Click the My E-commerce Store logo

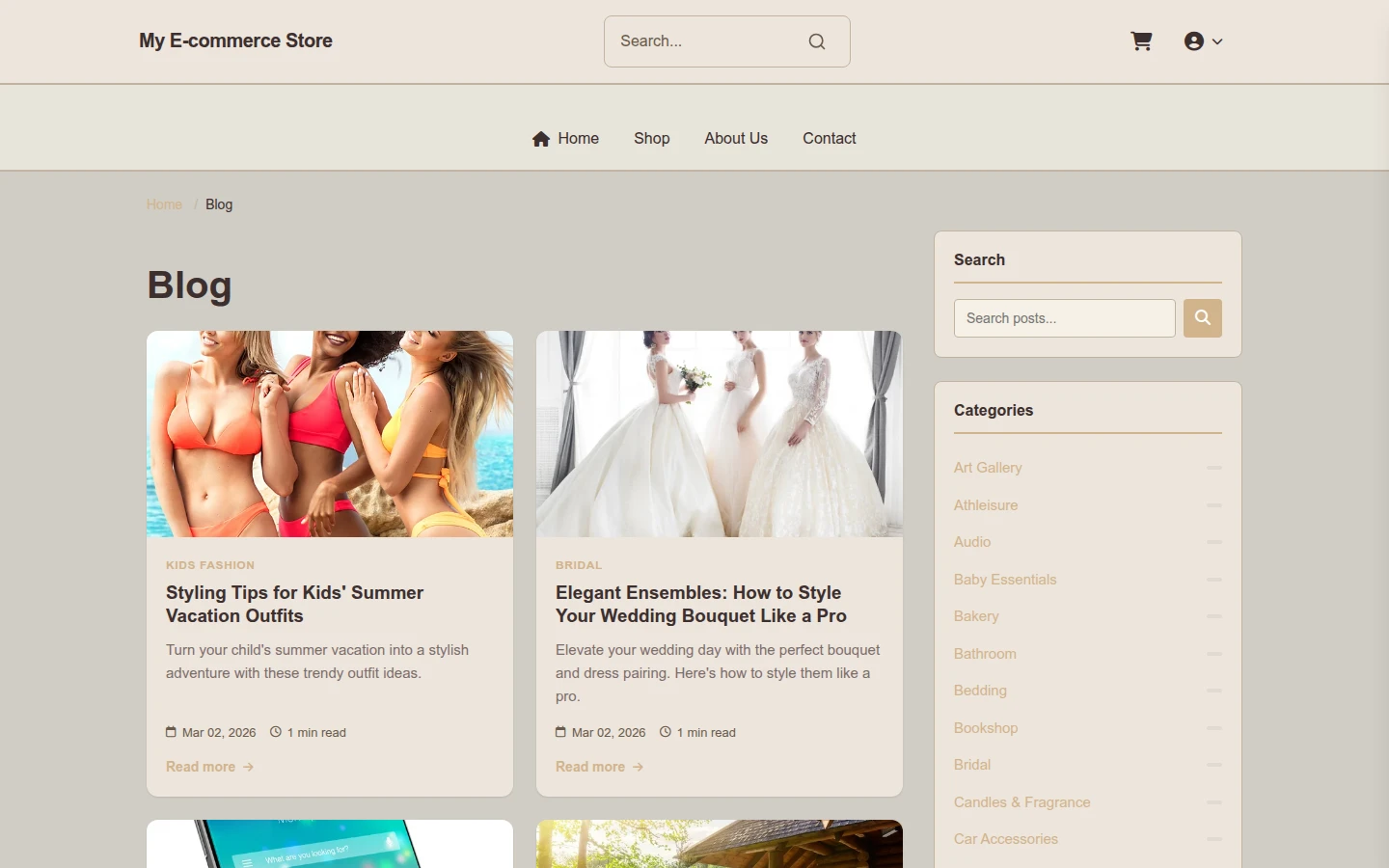pyautogui.click(x=235, y=41)
